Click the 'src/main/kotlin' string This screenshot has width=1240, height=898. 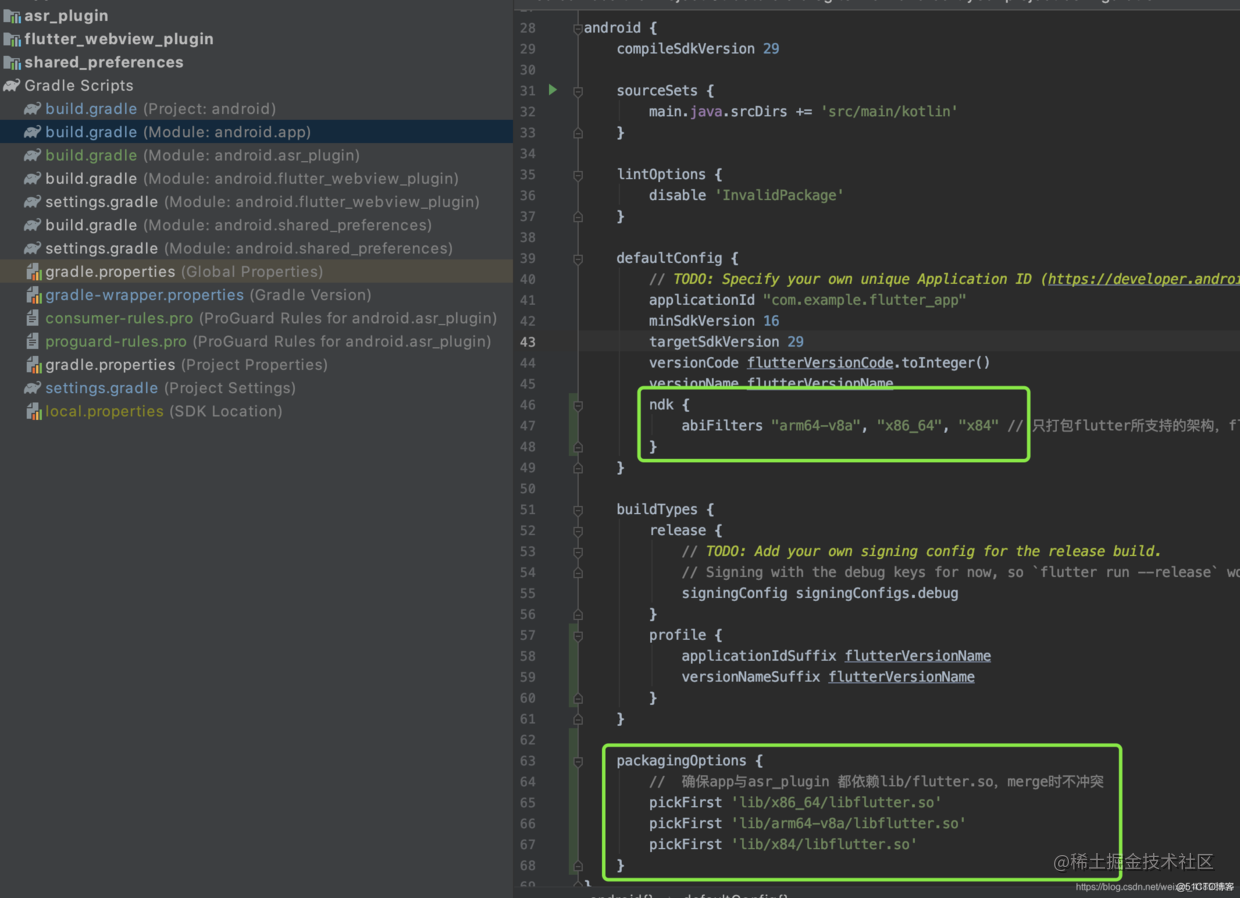pos(889,111)
